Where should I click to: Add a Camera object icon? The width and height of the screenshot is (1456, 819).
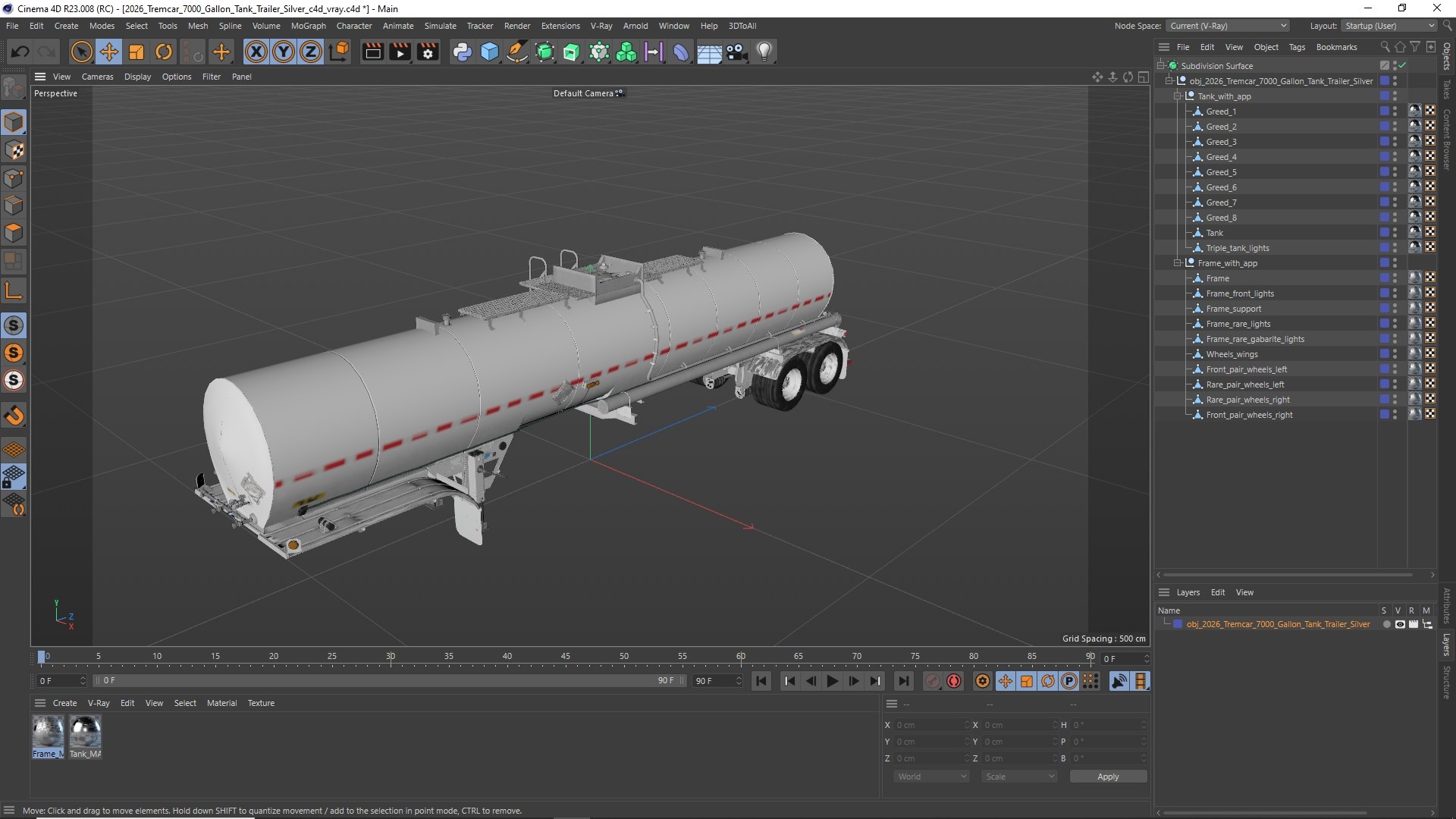pyautogui.click(x=736, y=52)
